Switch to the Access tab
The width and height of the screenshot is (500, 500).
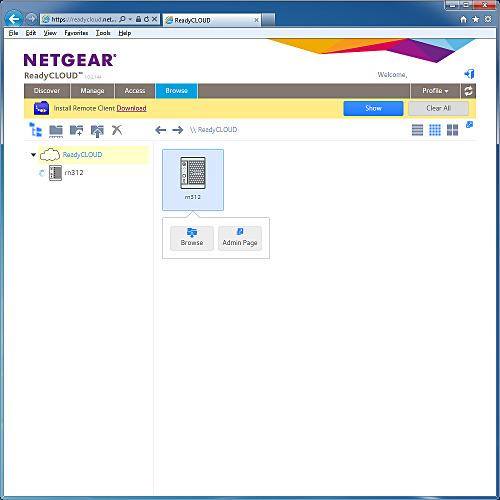click(x=135, y=91)
